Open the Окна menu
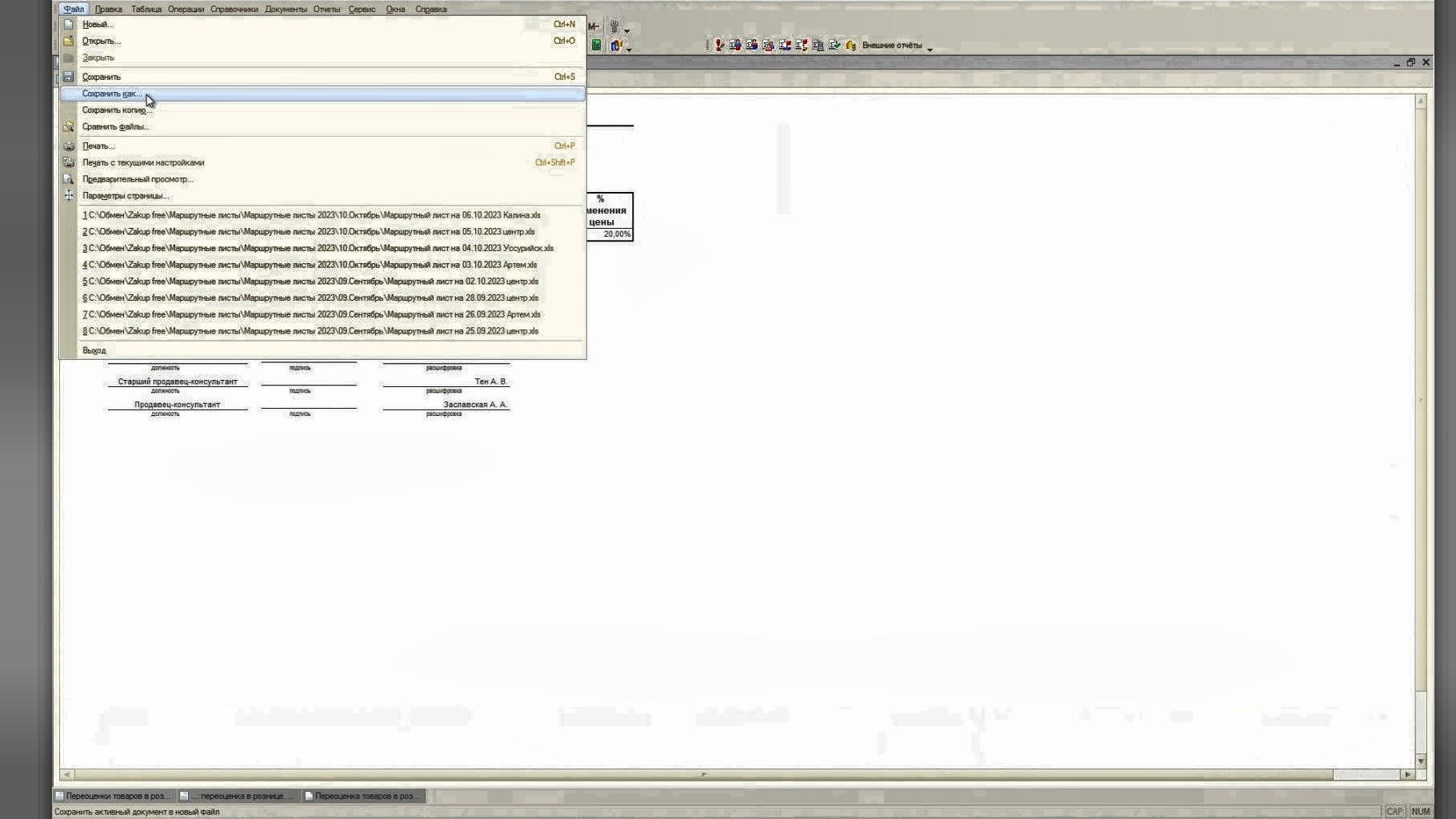The height and width of the screenshot is (819, 1456). click(395, 9)
